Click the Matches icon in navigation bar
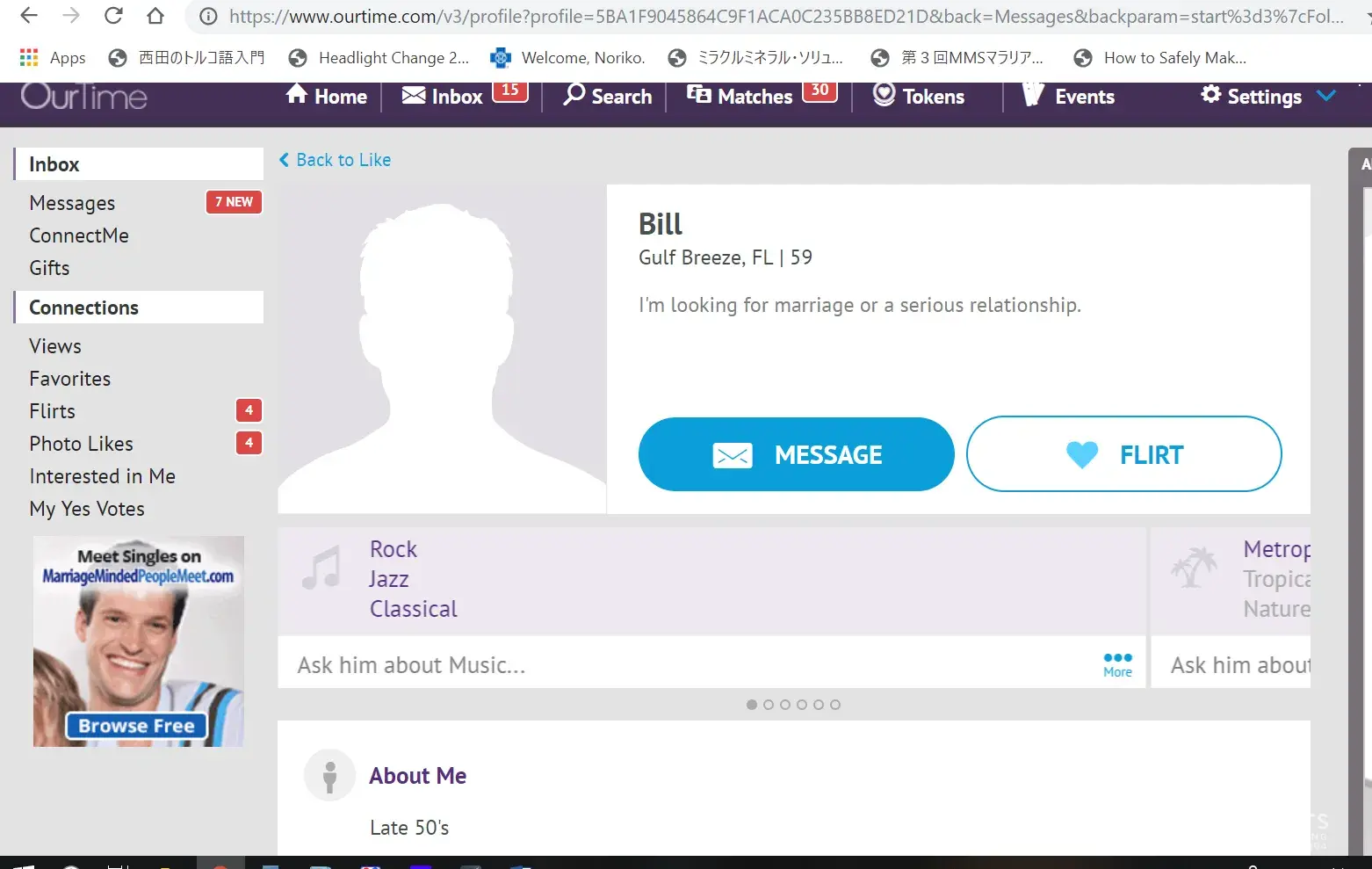 pyautogui.click(x=698, y=95)
